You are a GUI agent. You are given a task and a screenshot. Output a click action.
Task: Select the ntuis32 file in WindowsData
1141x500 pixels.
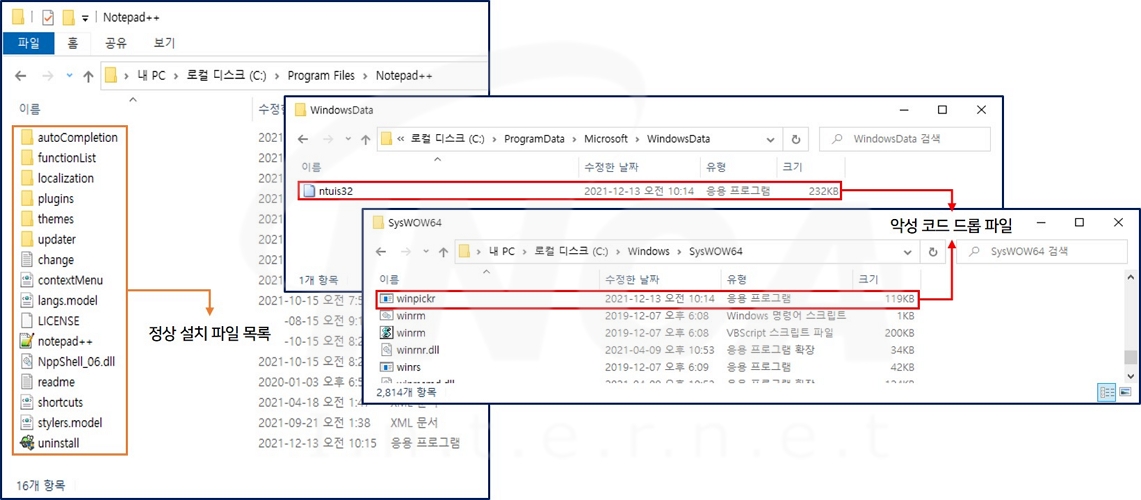coord(570,191)
